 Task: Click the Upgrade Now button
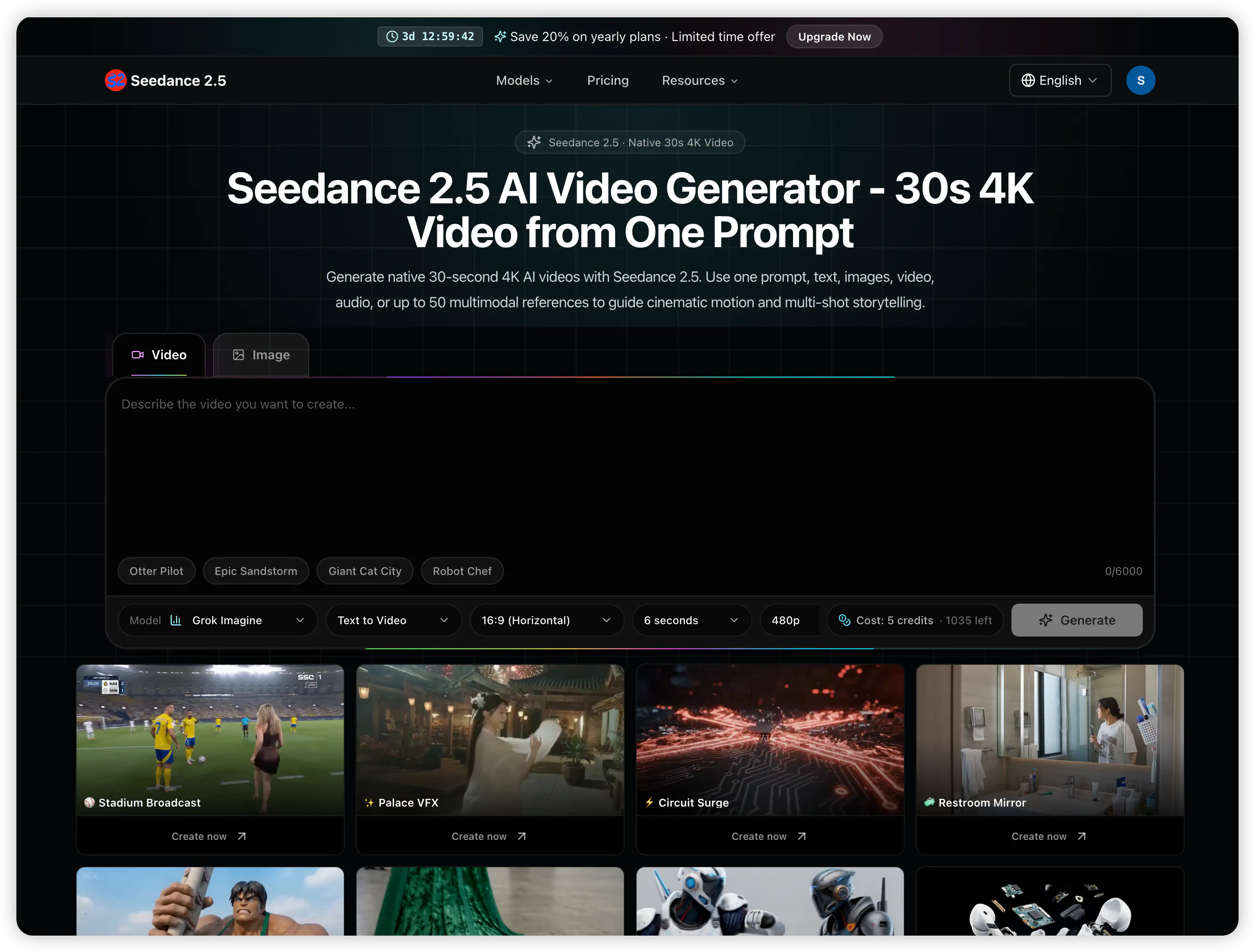[x=834, y=37]
